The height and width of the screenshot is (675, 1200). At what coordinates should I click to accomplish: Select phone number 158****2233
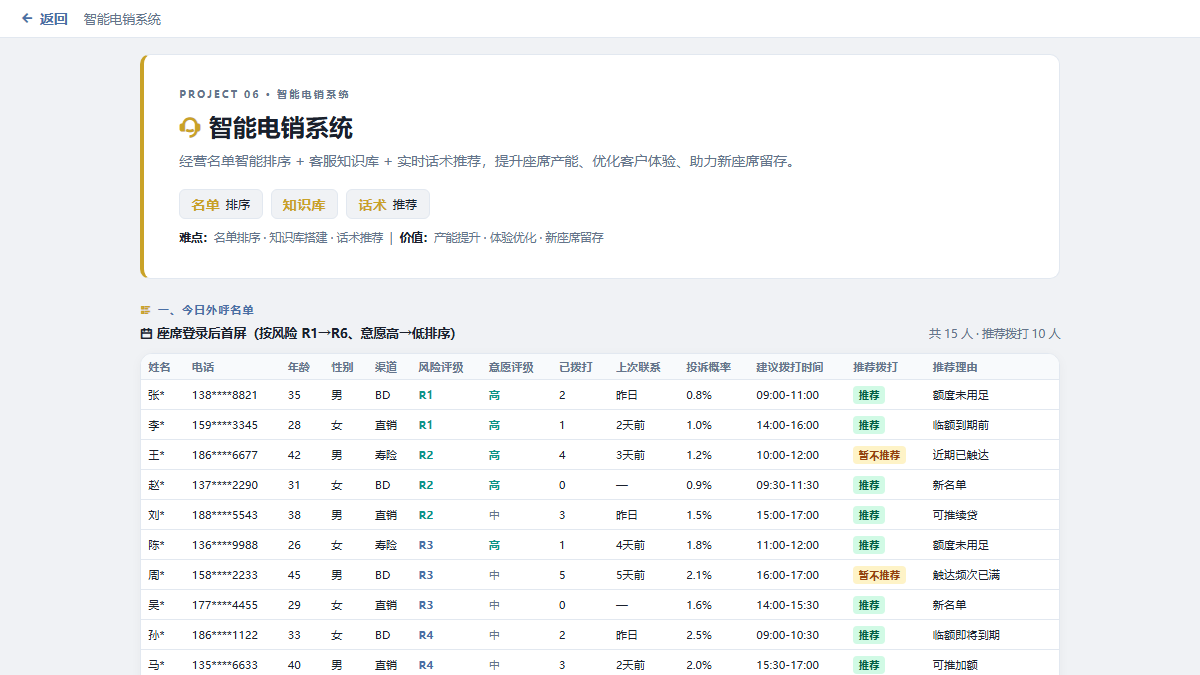click(x=225, y=575)
